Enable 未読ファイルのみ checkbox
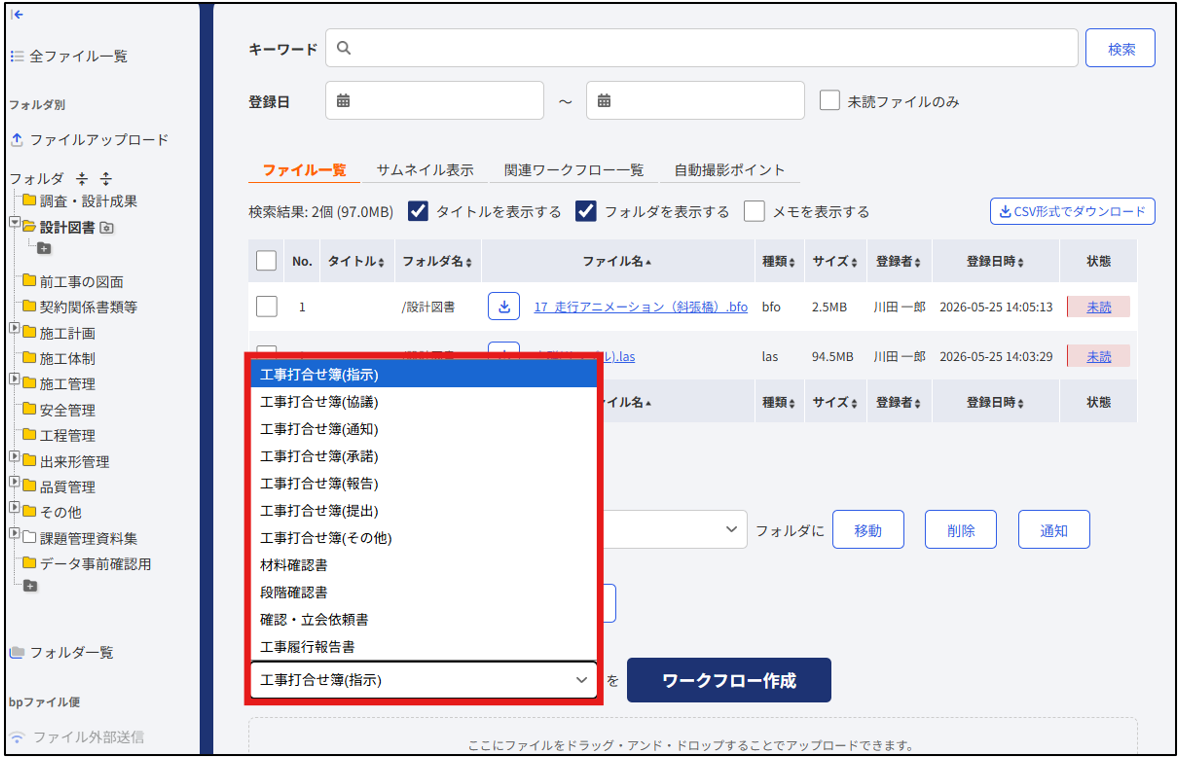 coord(829,101)
